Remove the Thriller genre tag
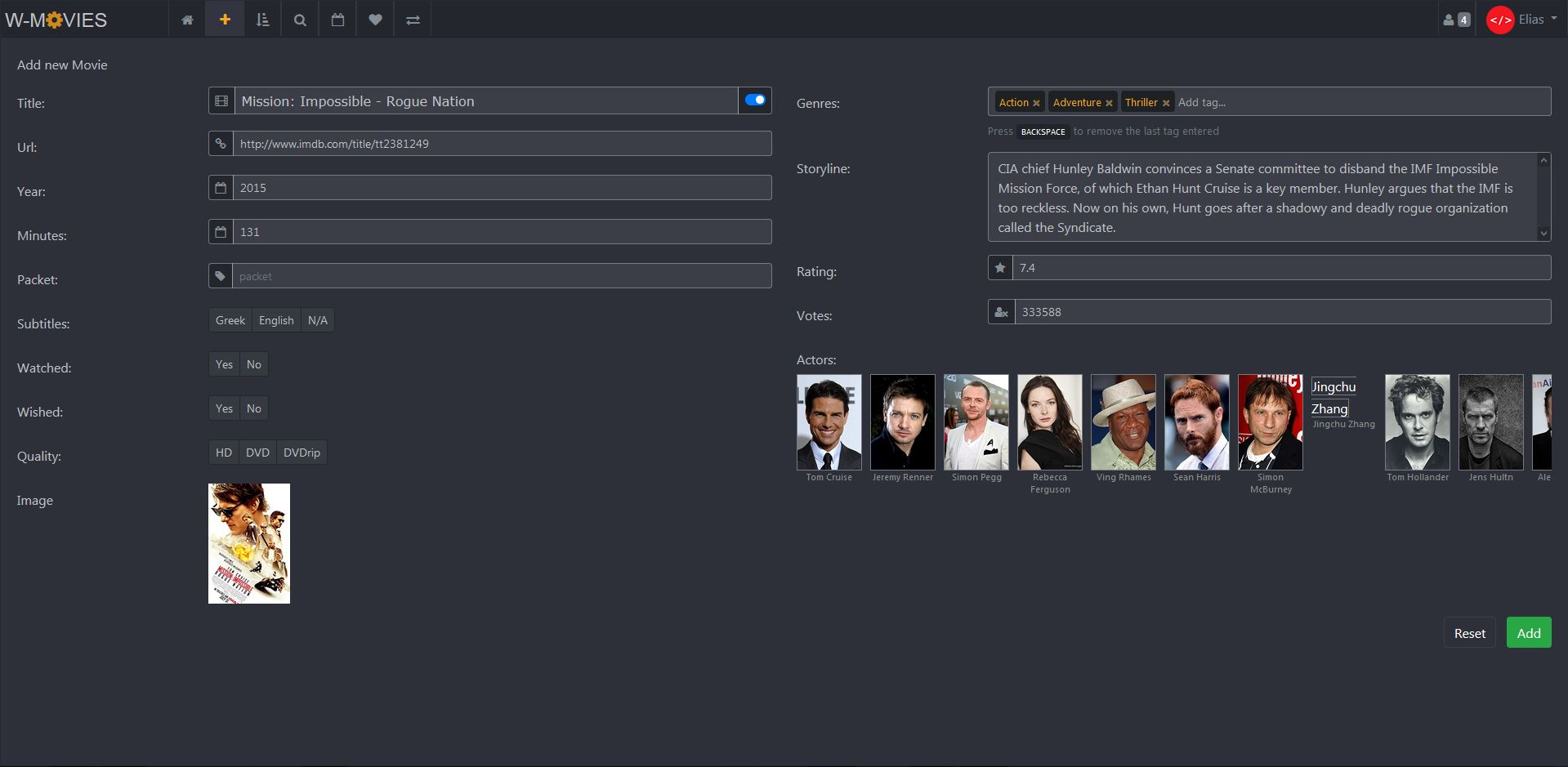 pyautogui.click(x=1166, y=103)
